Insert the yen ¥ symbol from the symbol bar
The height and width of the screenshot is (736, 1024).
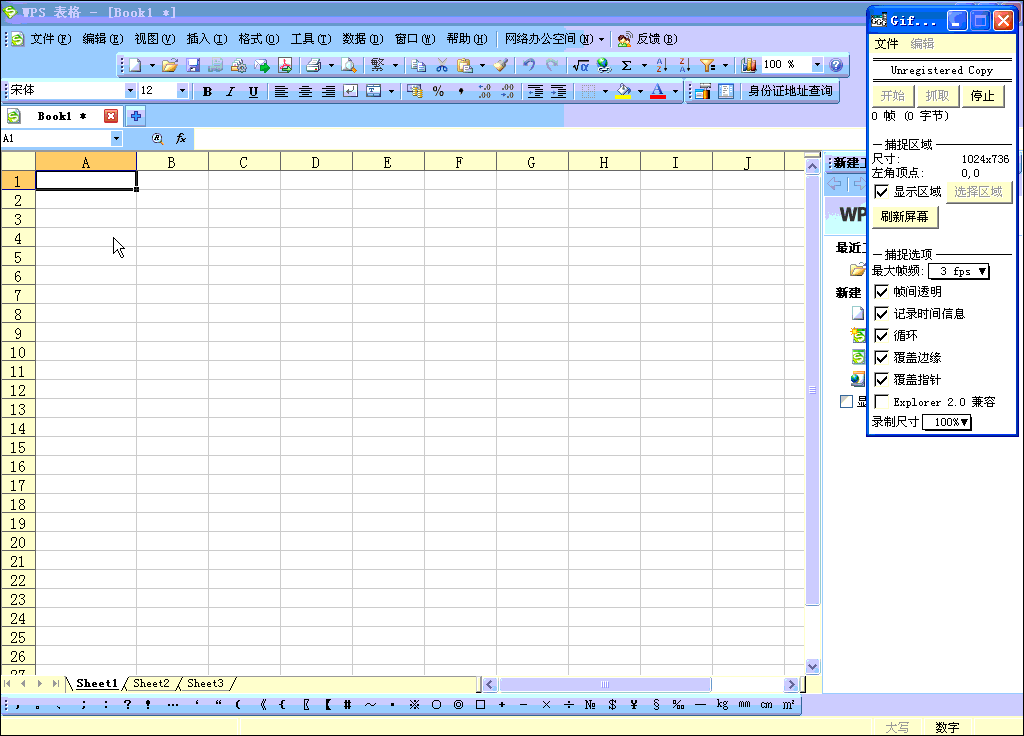tap(633, 705)
